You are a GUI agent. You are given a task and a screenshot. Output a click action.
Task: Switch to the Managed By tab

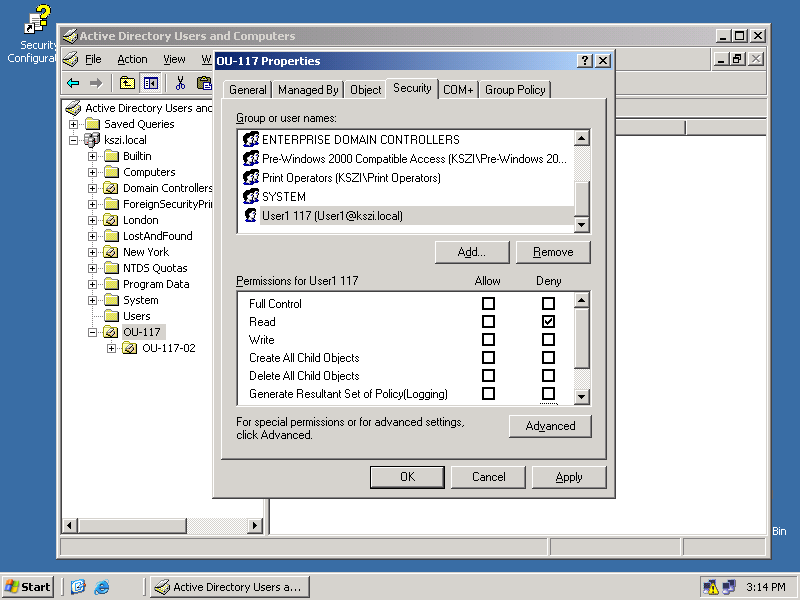click(x=308, y=90)
